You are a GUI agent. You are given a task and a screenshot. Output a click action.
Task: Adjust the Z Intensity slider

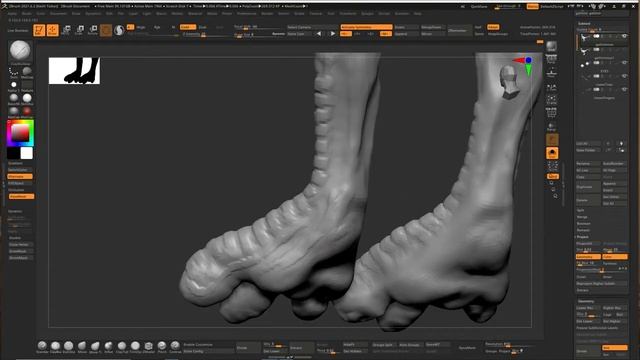pyautogui.click(x=206, y=34)
